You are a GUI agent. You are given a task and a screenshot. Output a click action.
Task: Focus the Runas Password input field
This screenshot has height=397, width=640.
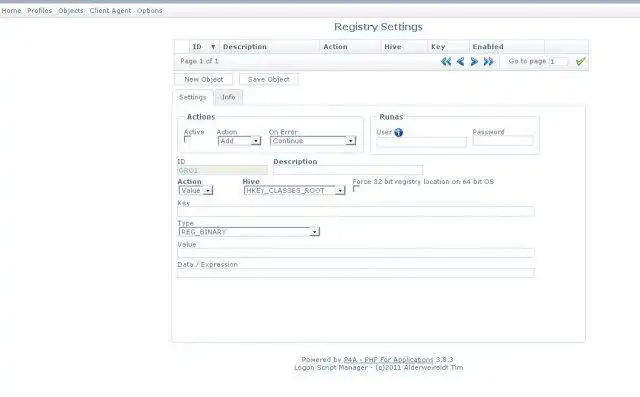(x=503, y=141)
